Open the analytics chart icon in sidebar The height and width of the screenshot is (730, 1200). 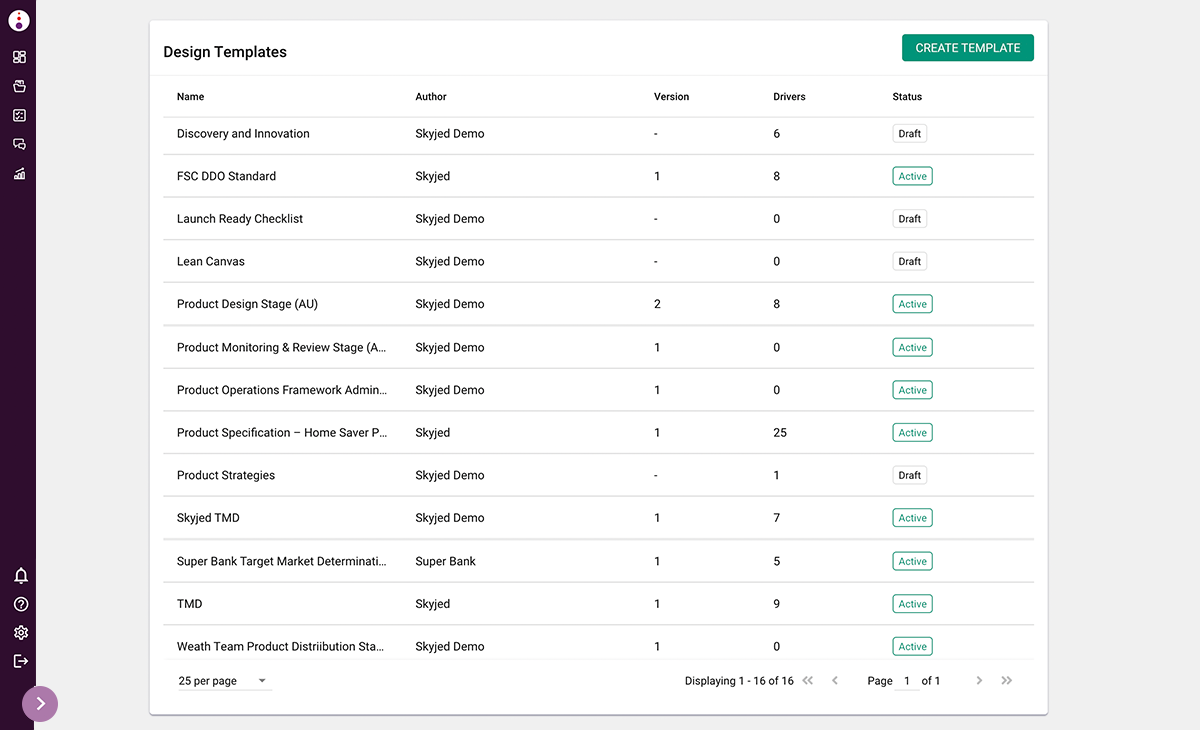[x=19, y=173]
